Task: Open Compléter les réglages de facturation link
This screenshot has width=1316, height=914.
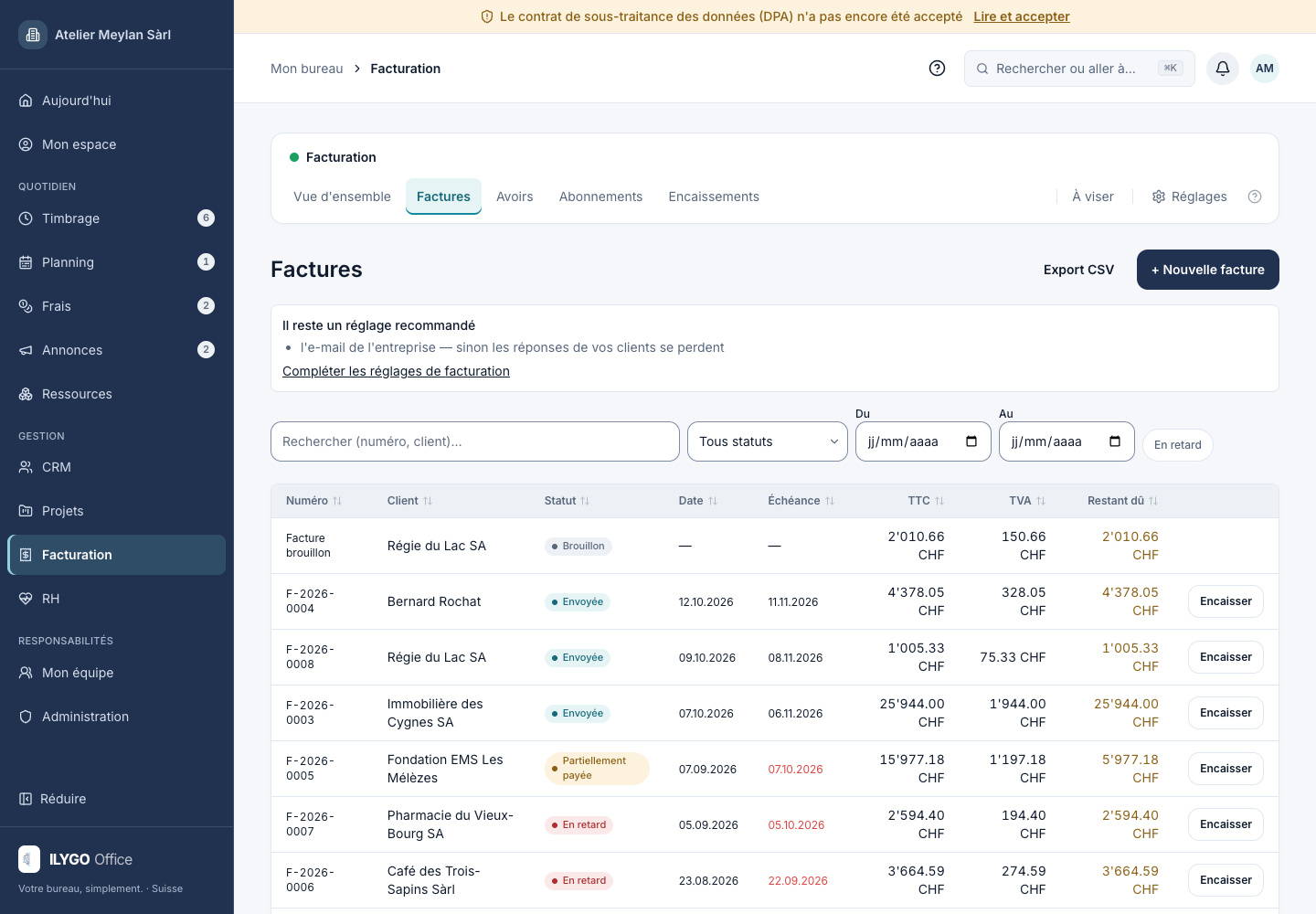Action: coord(396,371)
